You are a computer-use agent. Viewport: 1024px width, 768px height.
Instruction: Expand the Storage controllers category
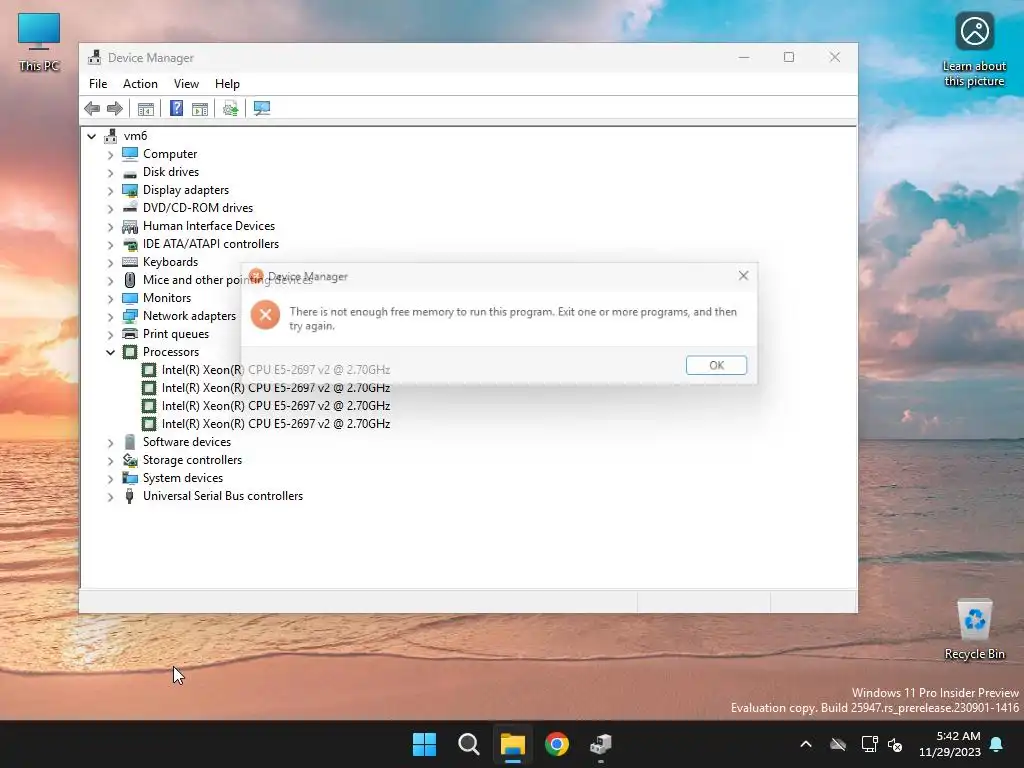point(110,461)
